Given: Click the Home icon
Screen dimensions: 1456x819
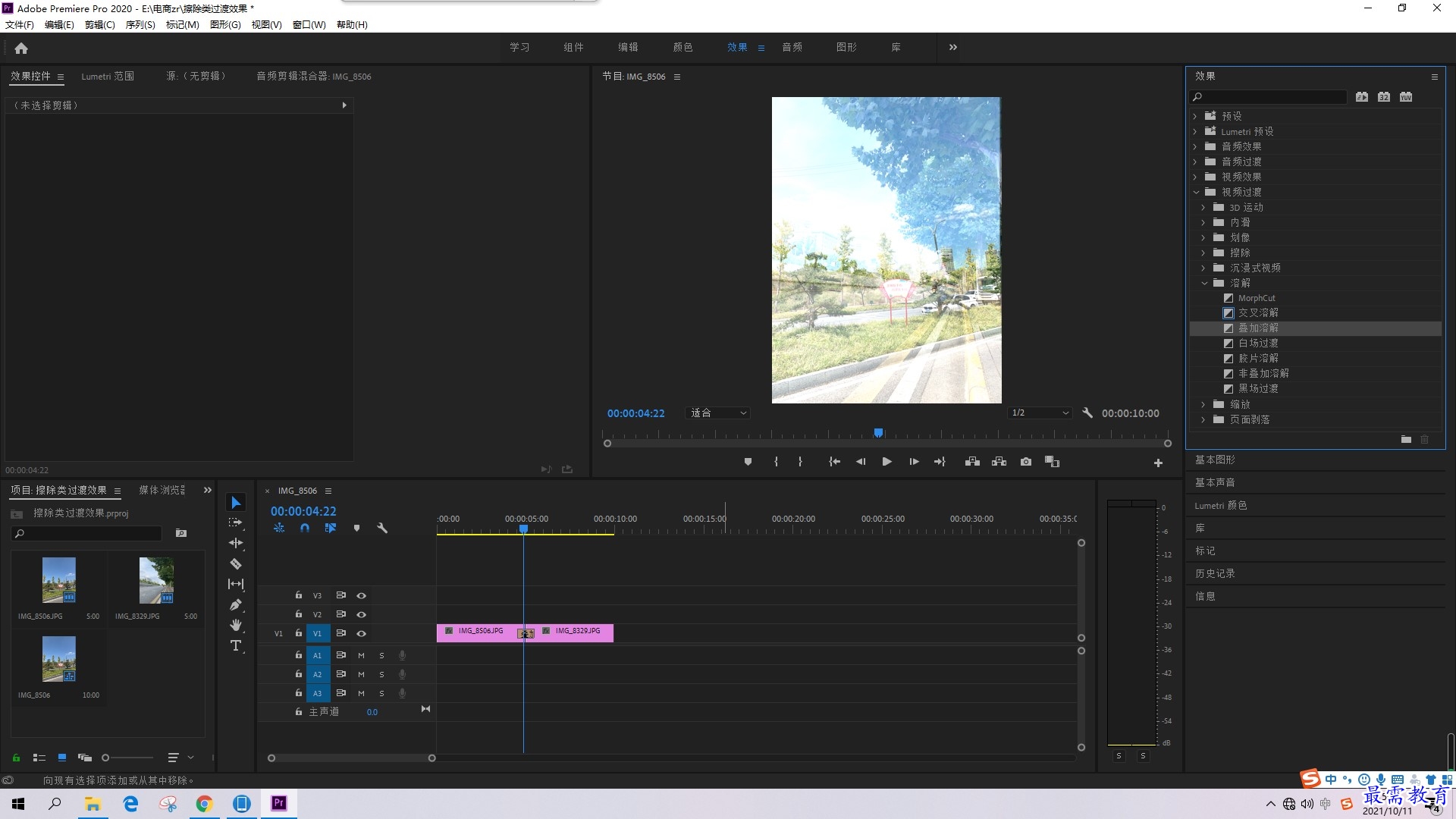Looking at the screenshot, I should [21, 48].
